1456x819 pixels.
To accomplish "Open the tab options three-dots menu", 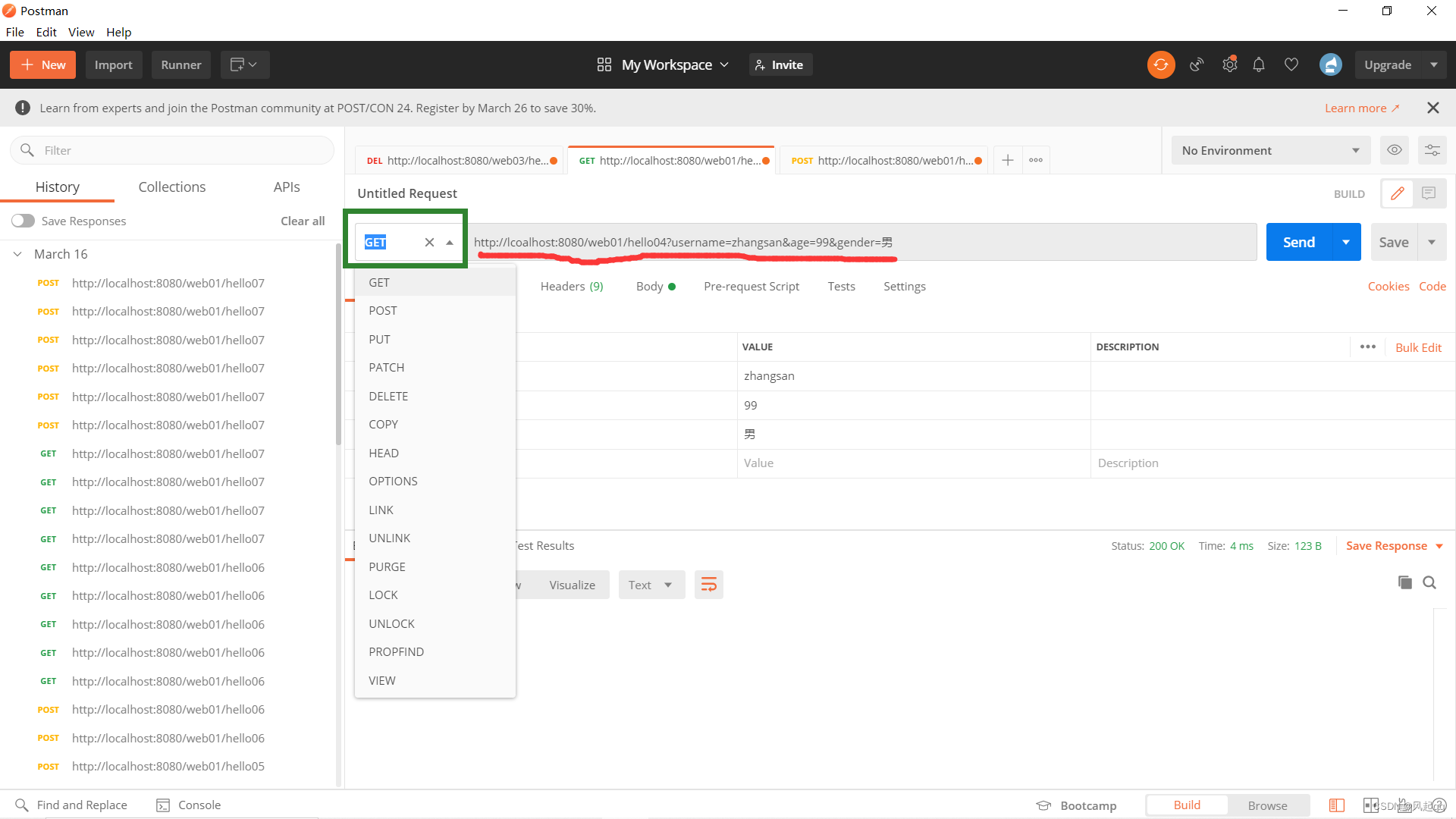I will point(1036,160).
